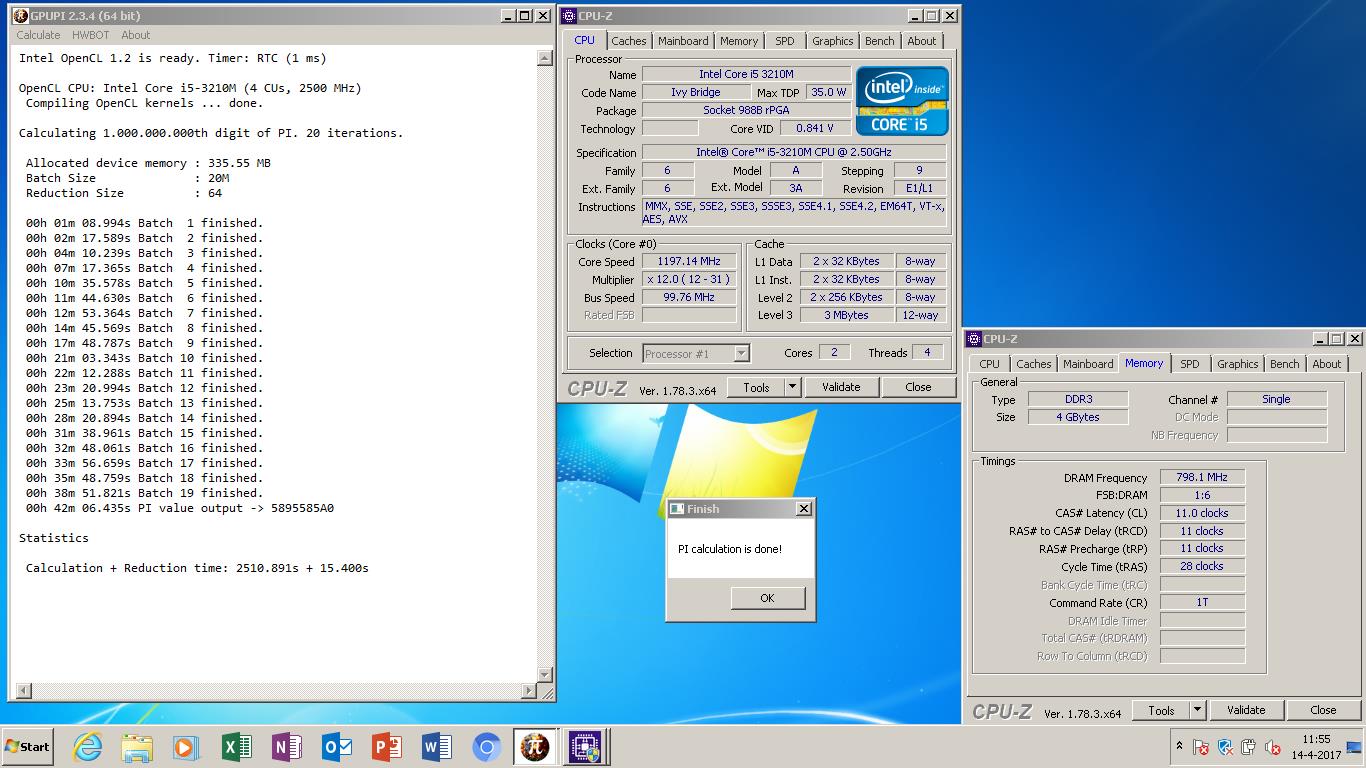Switch to Mainboard tab in CPU-Z CPU window

pos(683,41)
